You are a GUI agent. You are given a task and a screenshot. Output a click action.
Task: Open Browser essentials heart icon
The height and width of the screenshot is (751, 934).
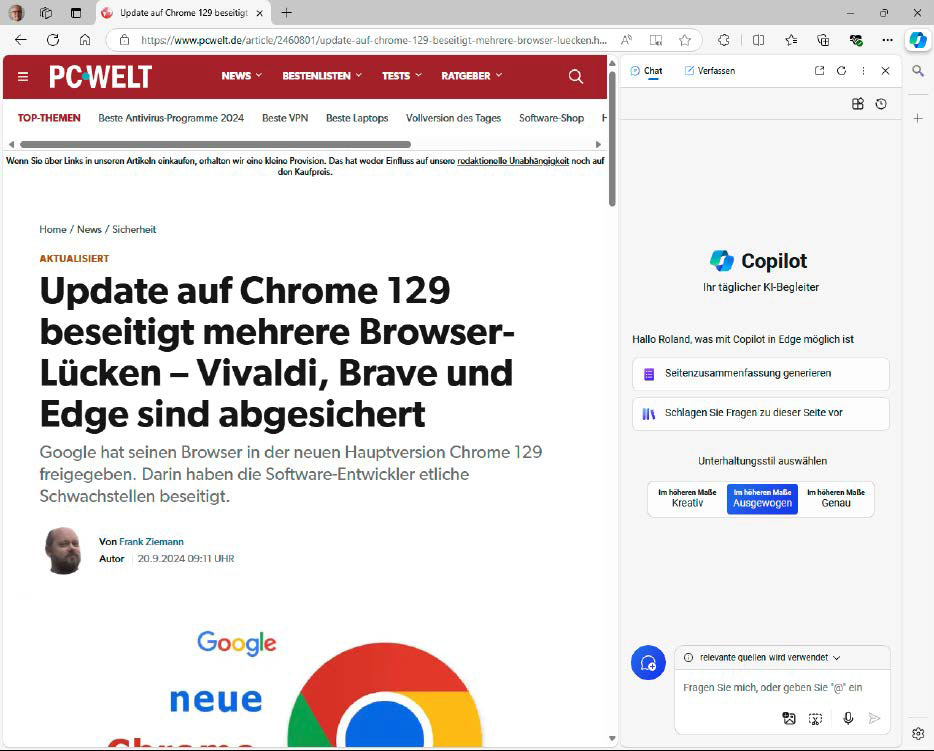[x=856, y=40]
